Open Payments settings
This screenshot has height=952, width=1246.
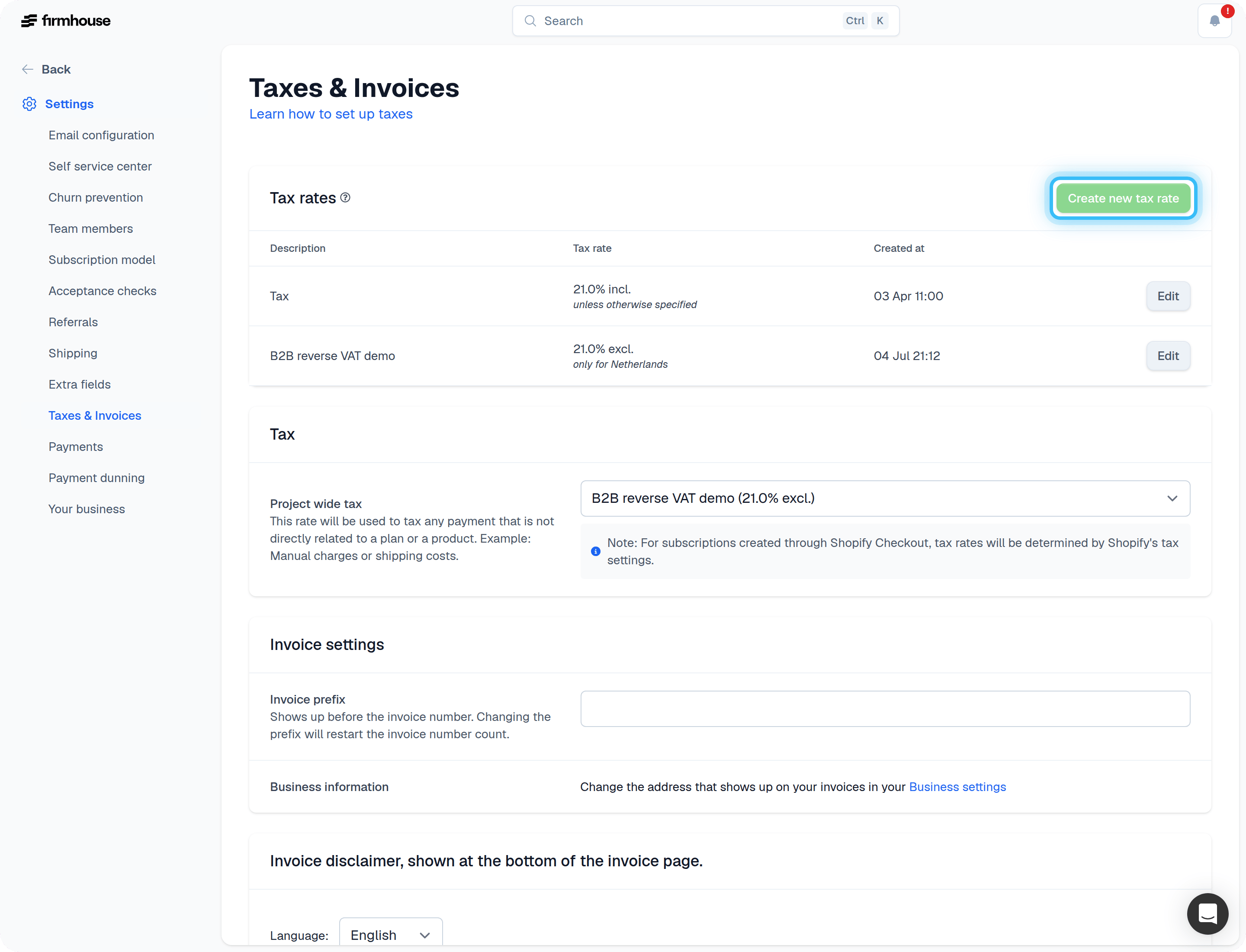tap(76, 447)
